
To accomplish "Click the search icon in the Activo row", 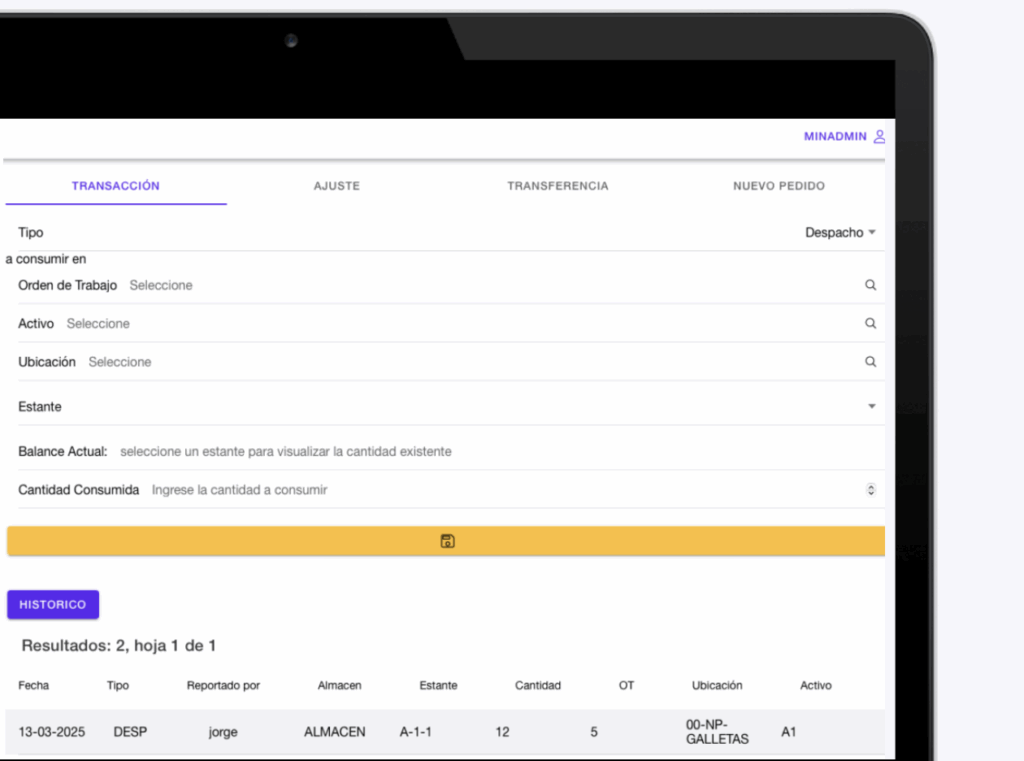I will coord(871,323).
